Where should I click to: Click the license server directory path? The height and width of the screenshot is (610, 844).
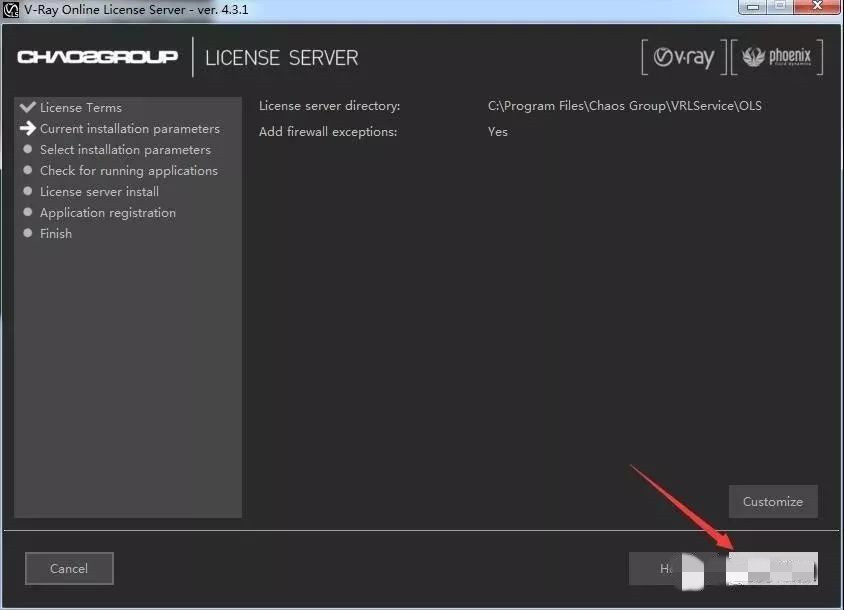(624, 105)
